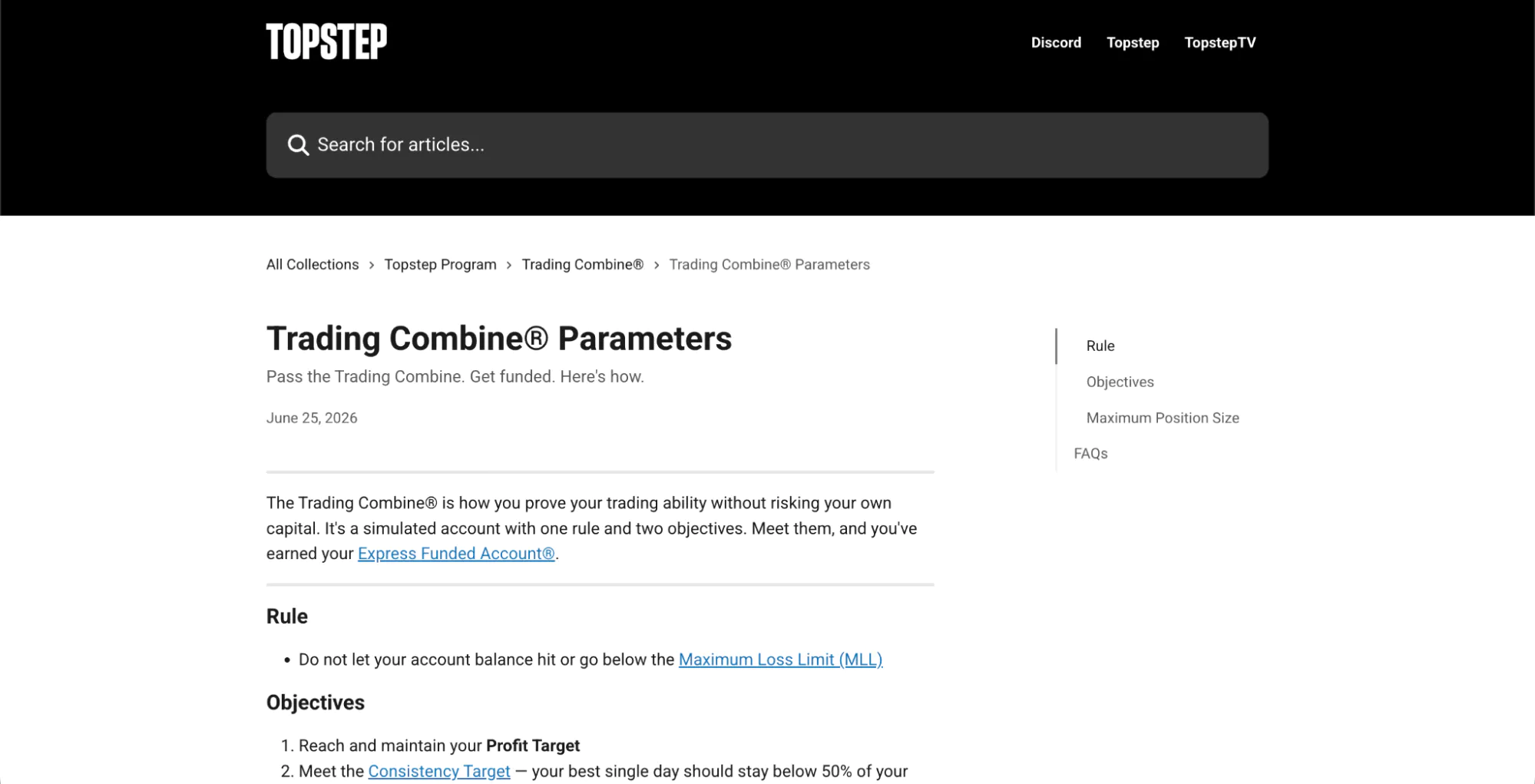This screenshot has width=1535, height=784.
Task: Jump to FAQs in table of contents
Action: [1090, 454]
